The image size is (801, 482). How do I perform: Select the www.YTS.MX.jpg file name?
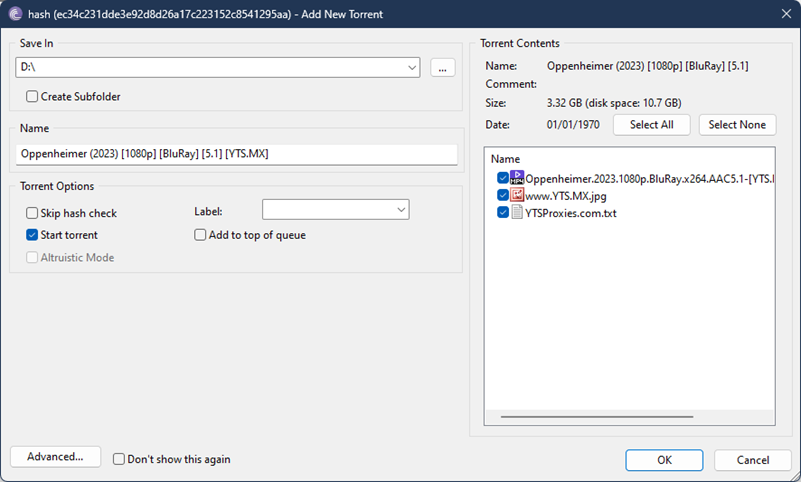pos(566,196)
